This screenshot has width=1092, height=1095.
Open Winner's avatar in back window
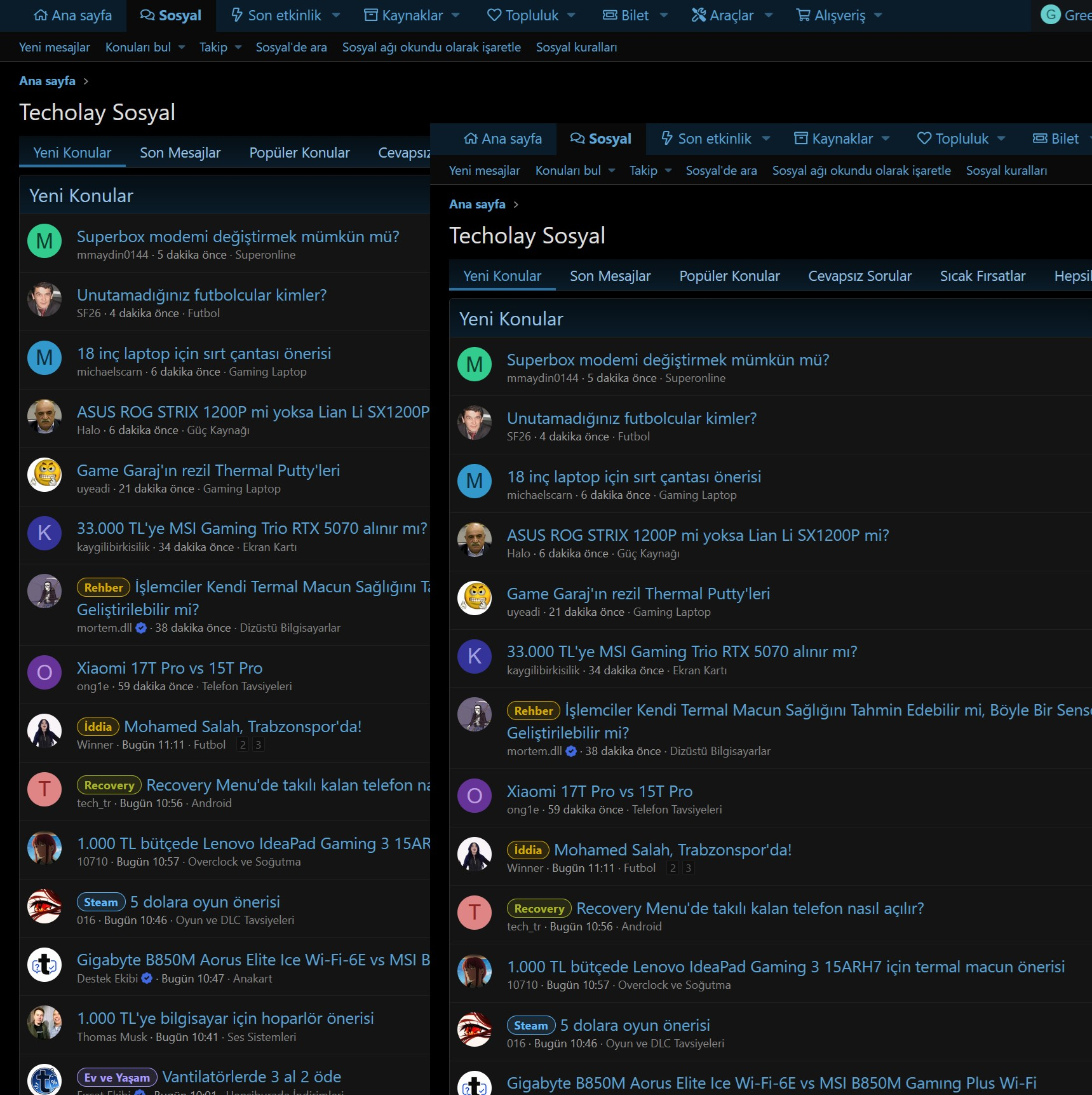click(44, 731)
